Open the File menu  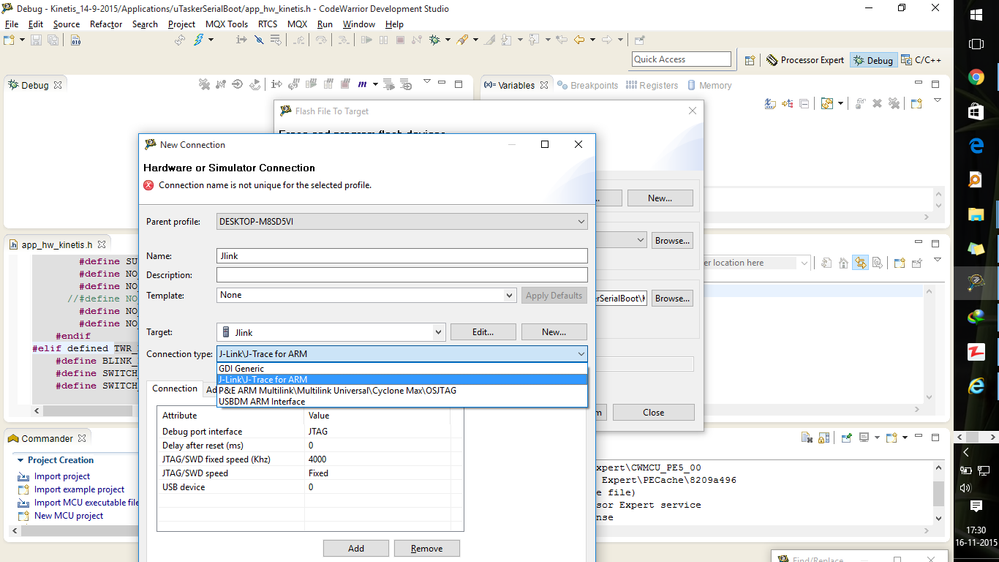11,24
